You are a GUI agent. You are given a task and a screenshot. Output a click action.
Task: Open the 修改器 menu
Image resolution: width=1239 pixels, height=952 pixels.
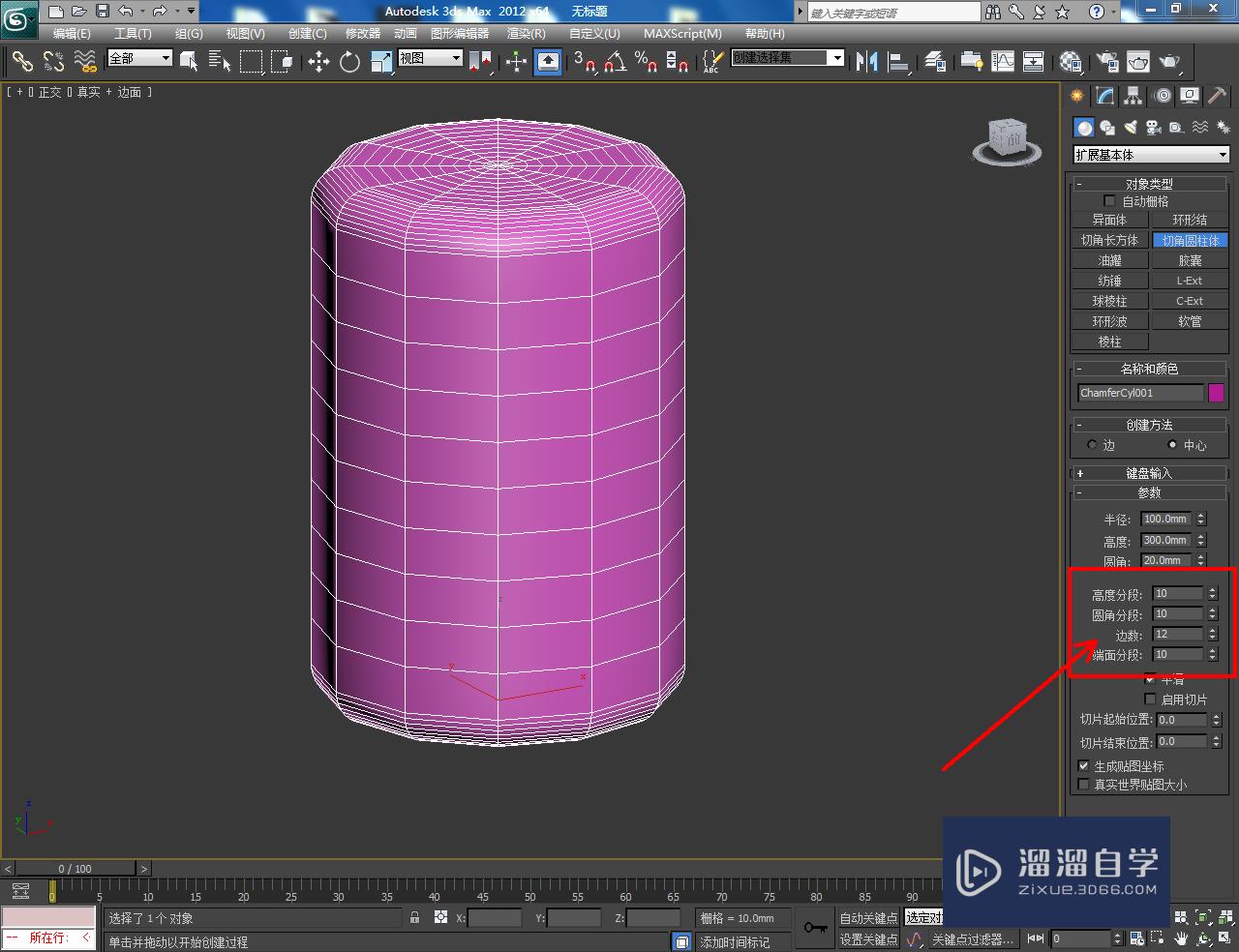point(363,33)
